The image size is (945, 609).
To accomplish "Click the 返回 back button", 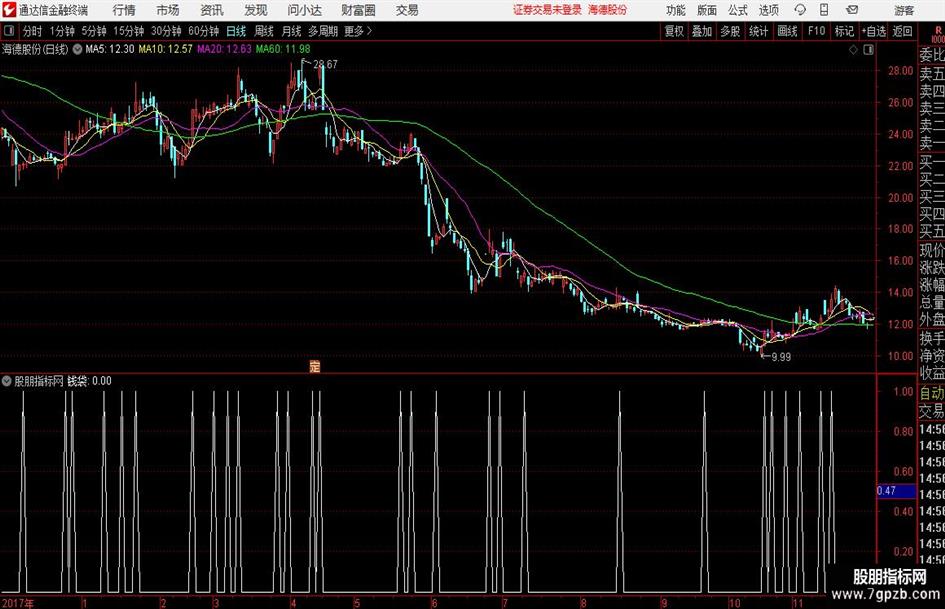I will [x=902, y=31].
